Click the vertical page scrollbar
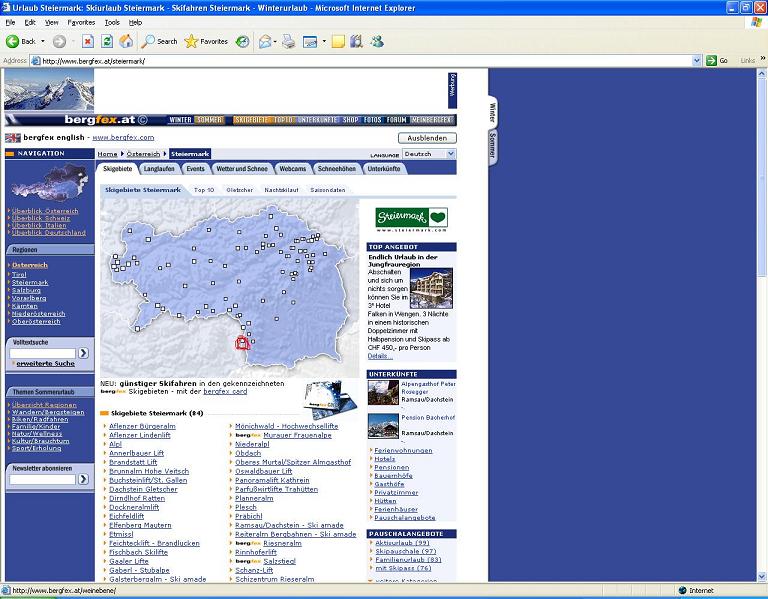Screen dimensions: 768x599 tap(762, 325)
